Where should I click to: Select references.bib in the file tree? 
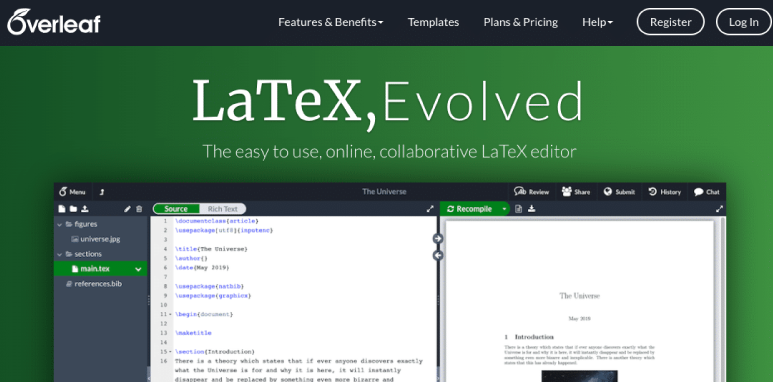click(x=98, y=284)
